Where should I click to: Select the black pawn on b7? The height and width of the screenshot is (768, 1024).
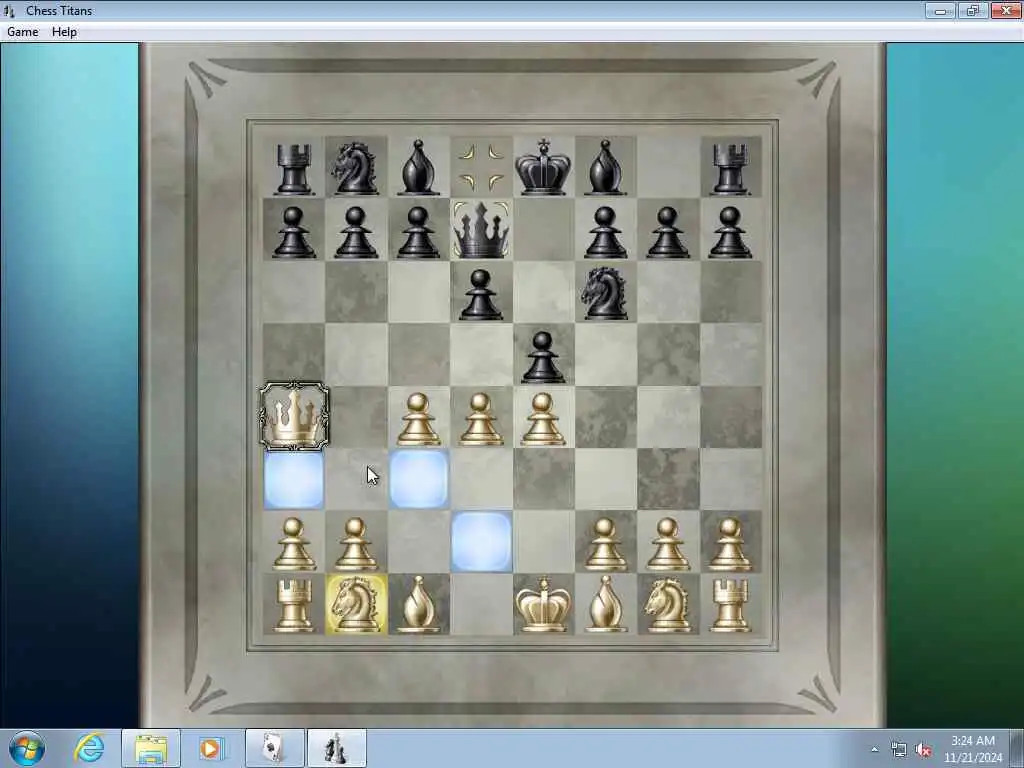point(355,232)
